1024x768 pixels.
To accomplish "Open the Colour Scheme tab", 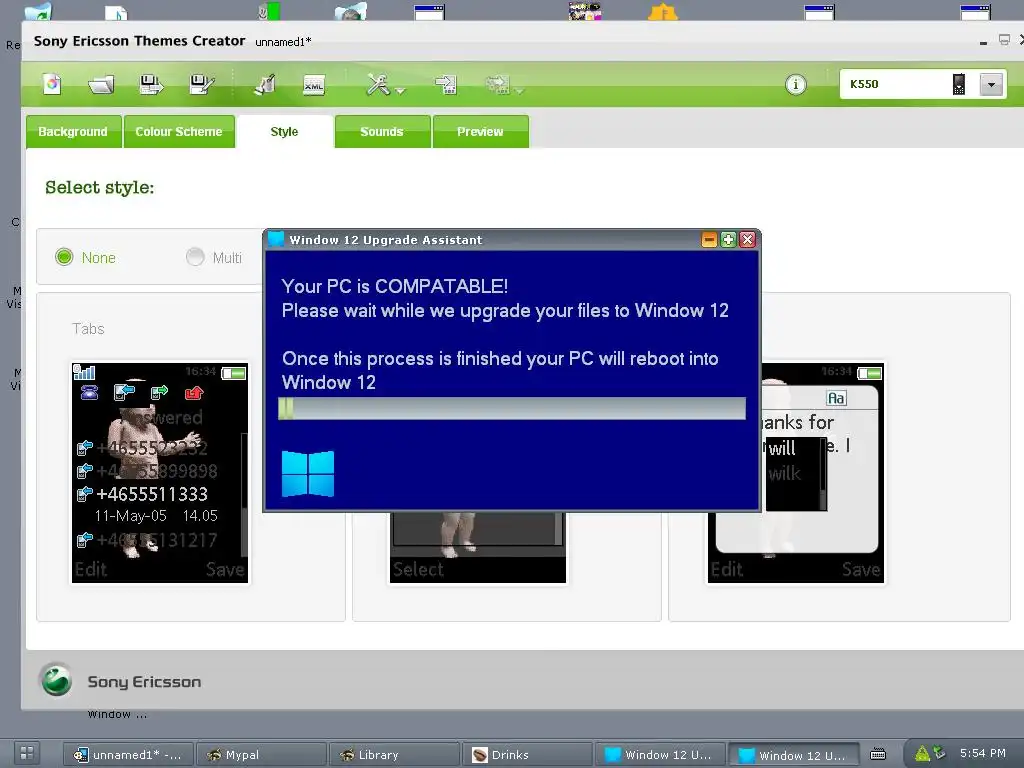I will [179, 131].
